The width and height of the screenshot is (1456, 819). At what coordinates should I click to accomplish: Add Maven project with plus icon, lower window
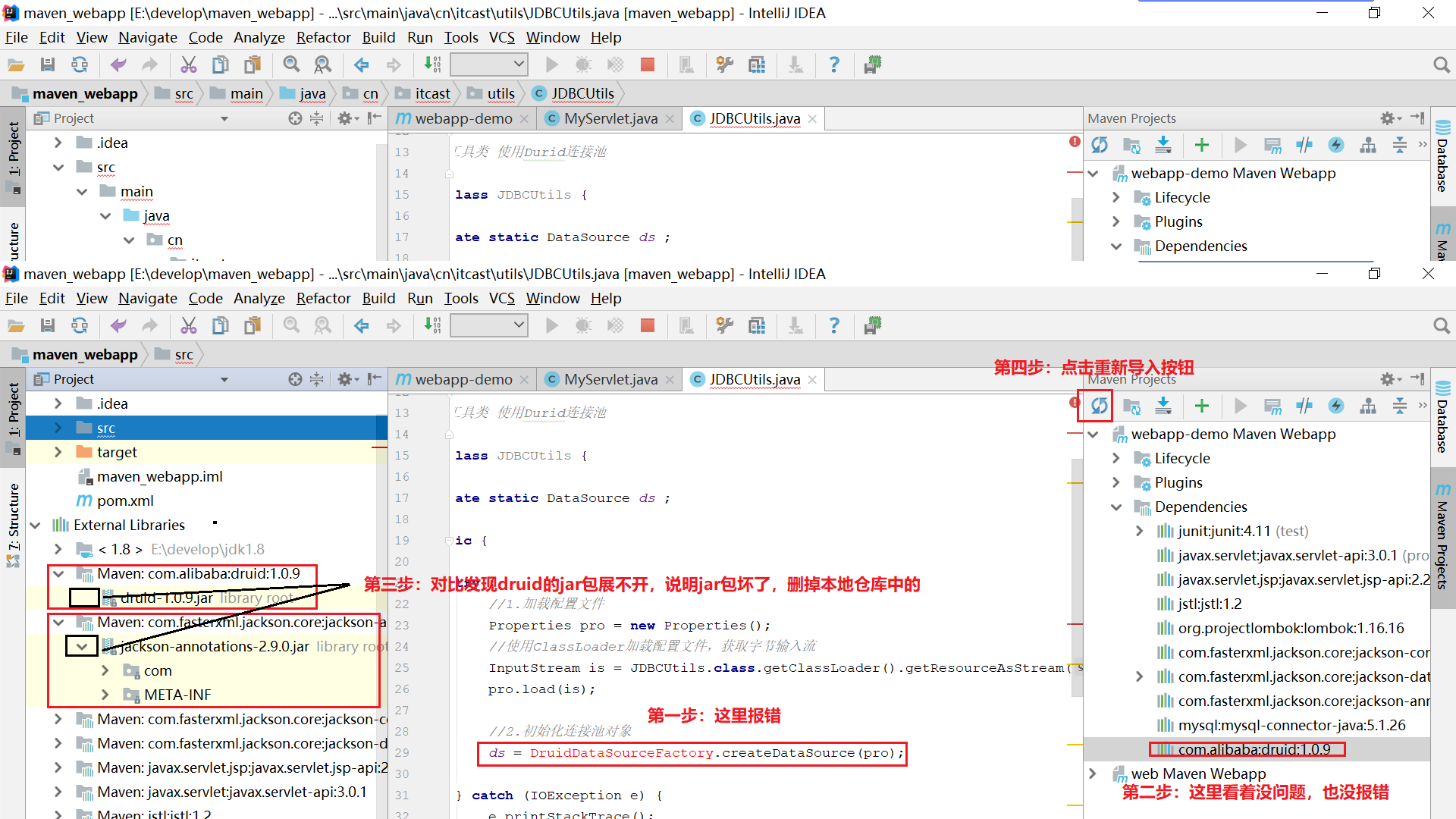click(x=1202, y=406)
